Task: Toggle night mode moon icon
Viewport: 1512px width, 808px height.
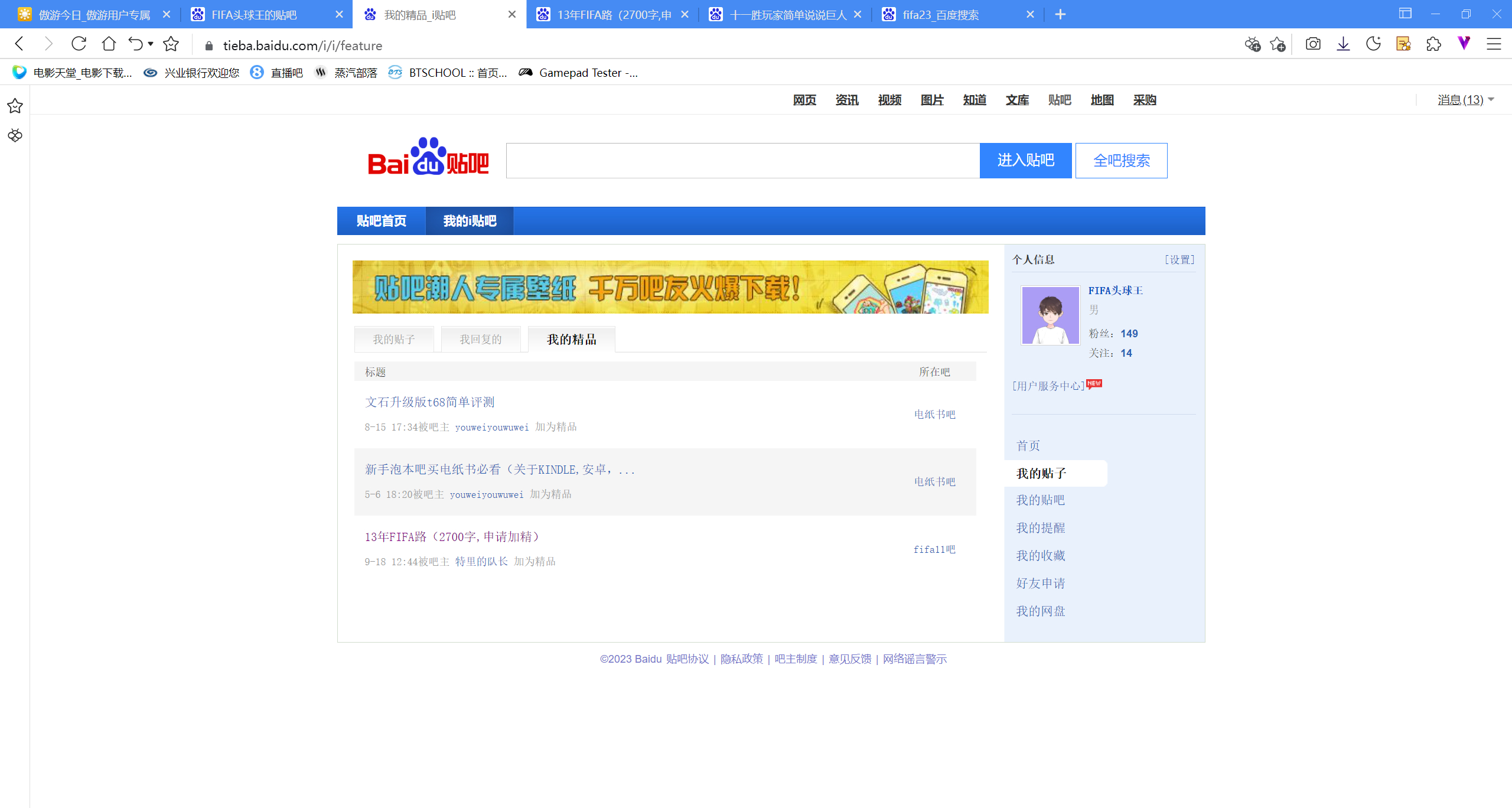Action: tap(1373, 44)
